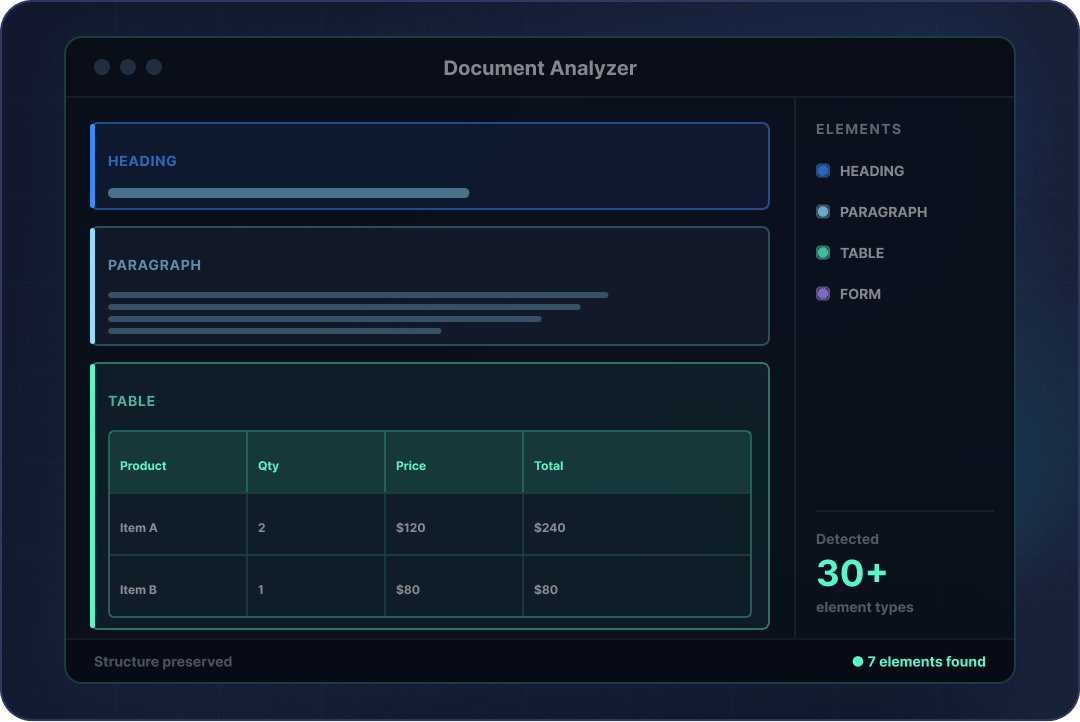Pick the light-blue PARAGRAPH legend swatch

click(823, 212)
